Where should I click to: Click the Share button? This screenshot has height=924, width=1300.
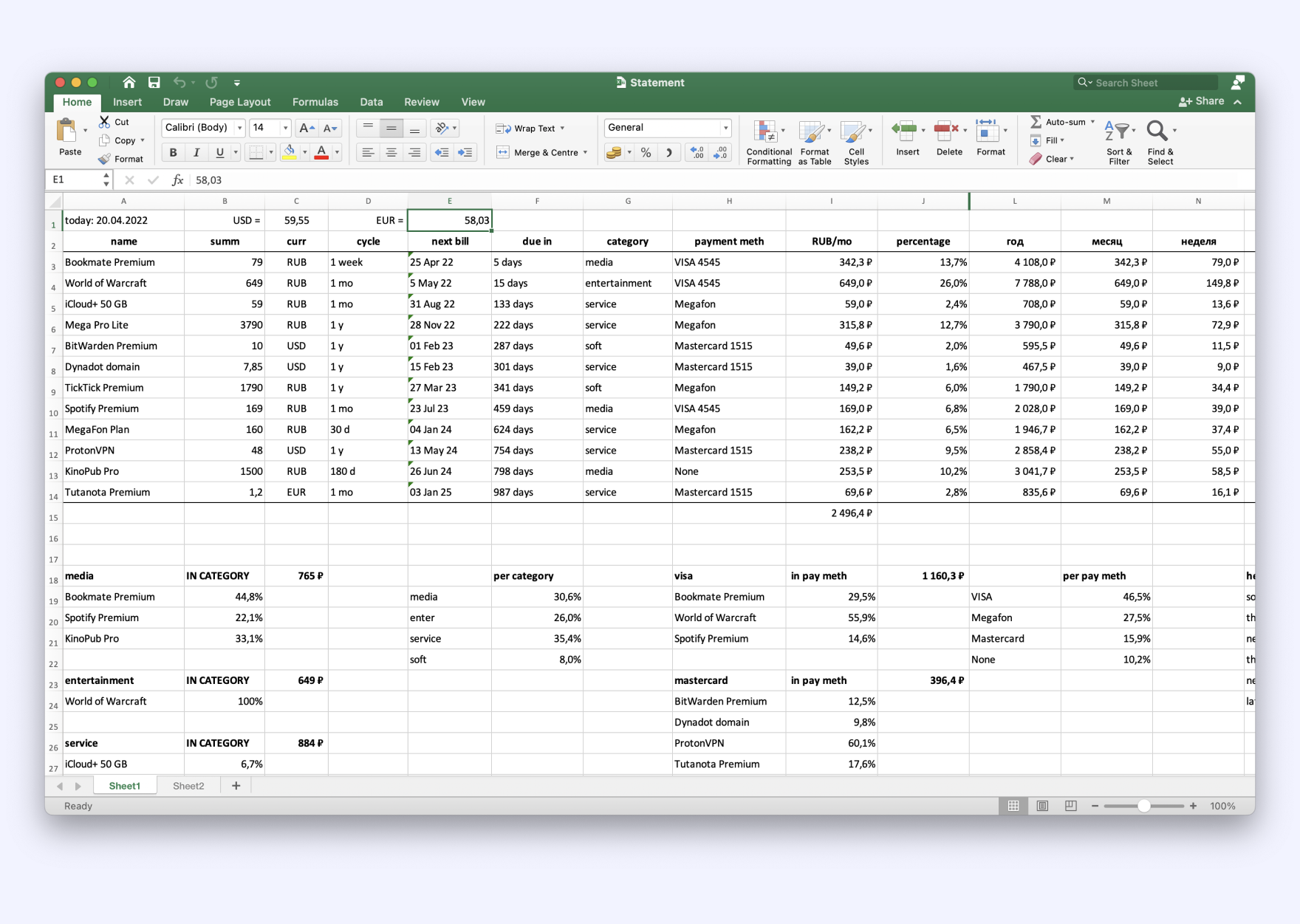pyautogui.click(x=1202, y=101)
